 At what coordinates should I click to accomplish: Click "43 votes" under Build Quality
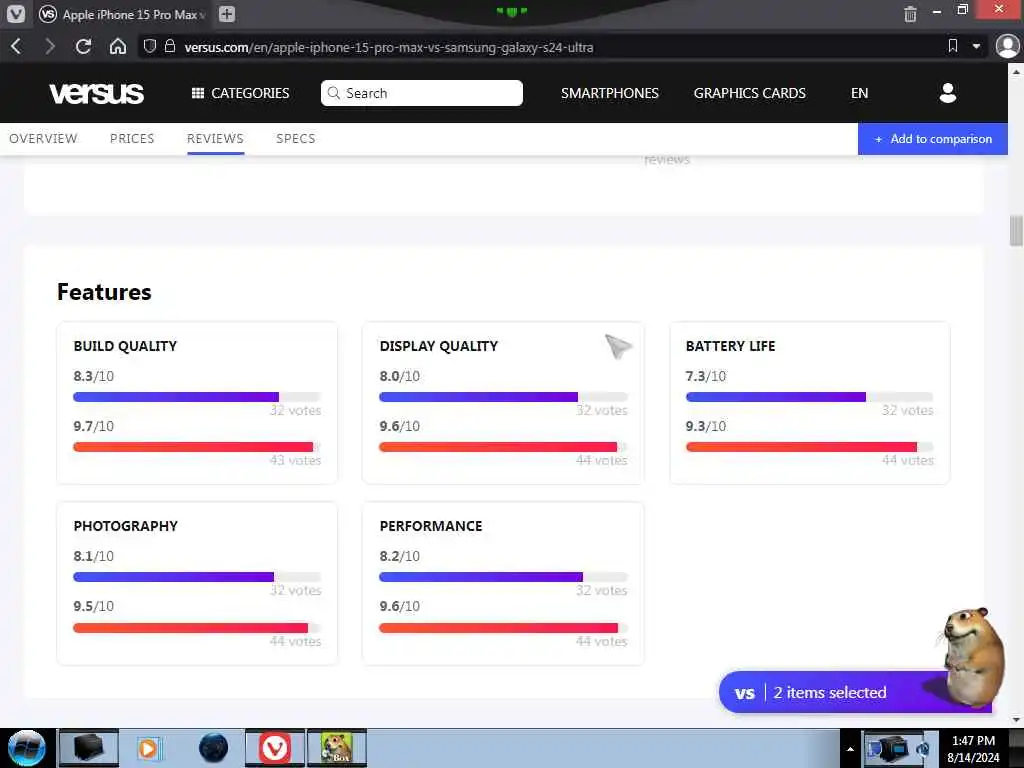pyautogui.click(x=295, y=460)
